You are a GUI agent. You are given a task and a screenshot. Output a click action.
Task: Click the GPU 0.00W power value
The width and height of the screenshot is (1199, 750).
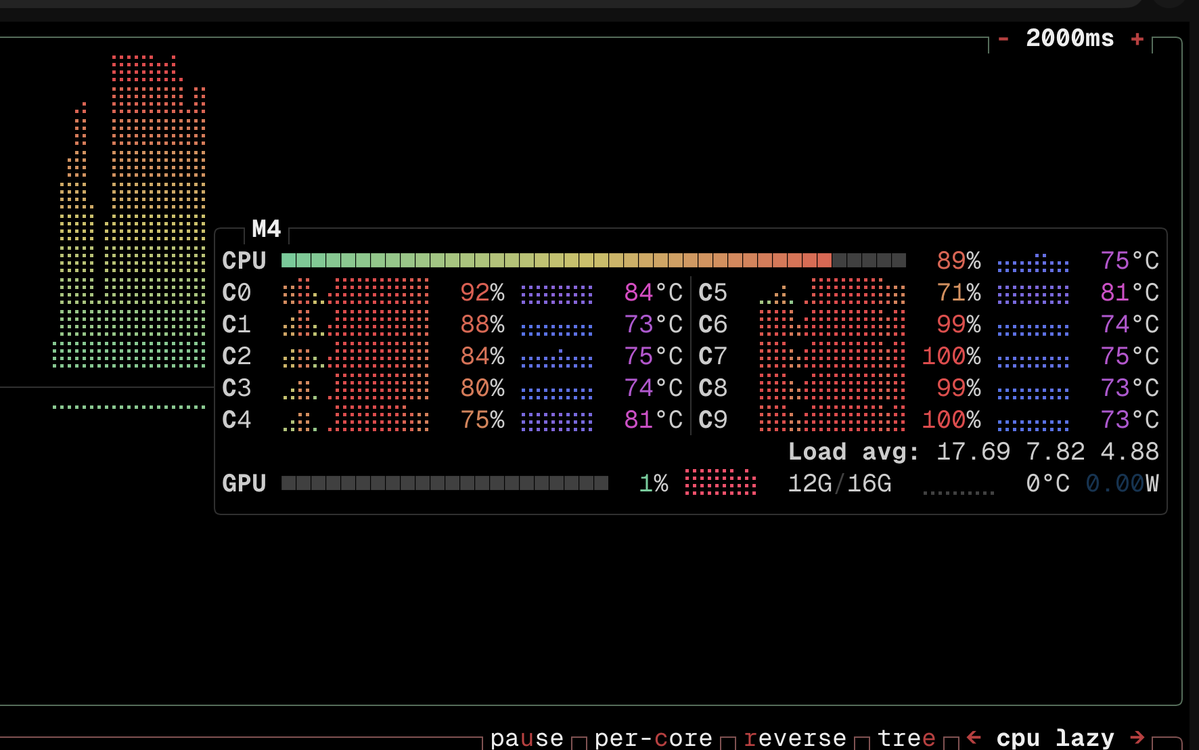click(1123, 483)
